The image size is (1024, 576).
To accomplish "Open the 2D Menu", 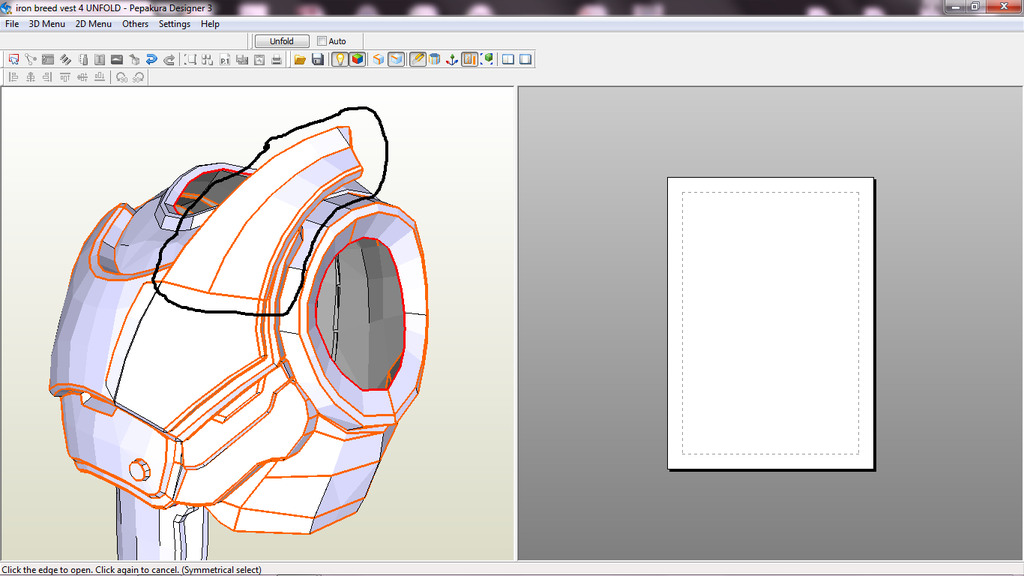I will (93, 24).
